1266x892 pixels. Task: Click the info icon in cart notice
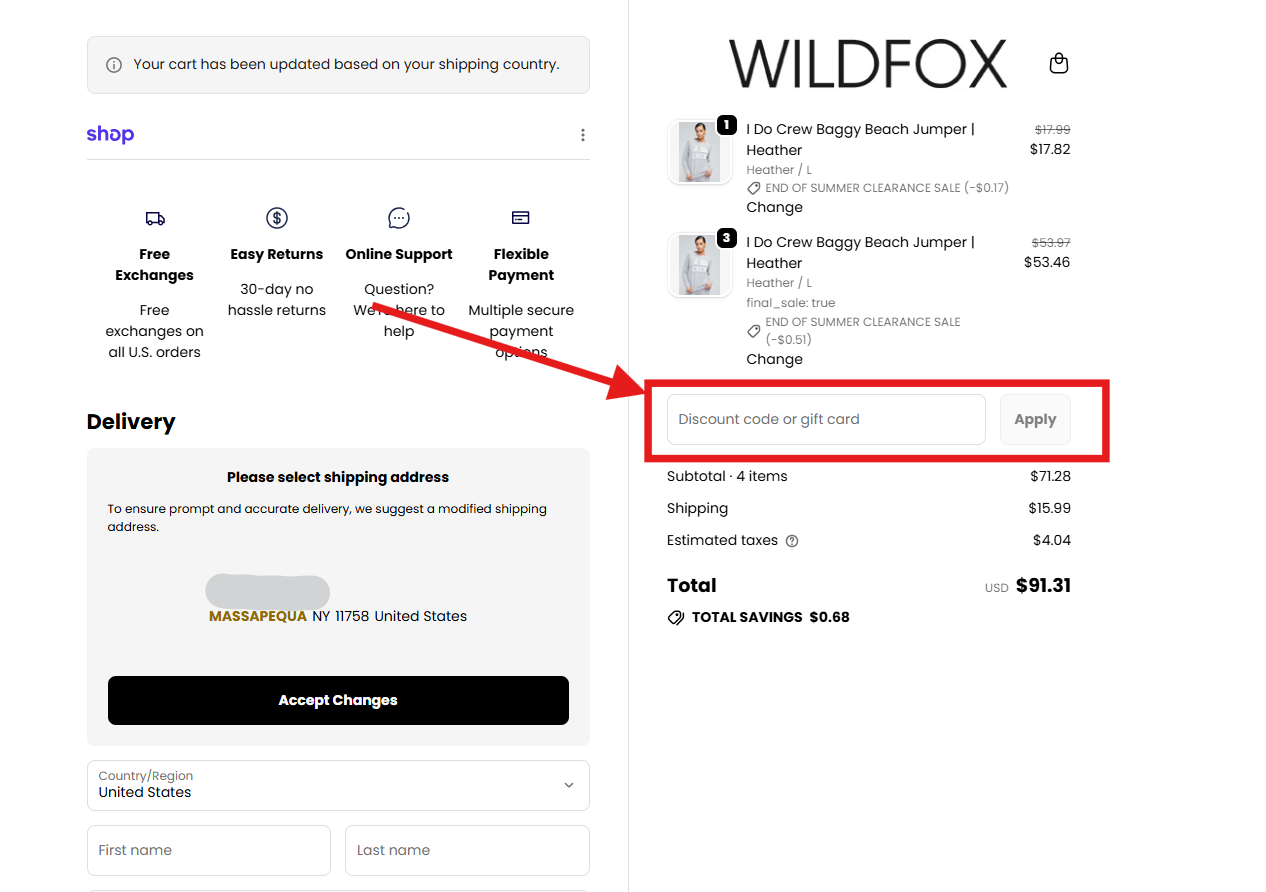pos(114,65)
